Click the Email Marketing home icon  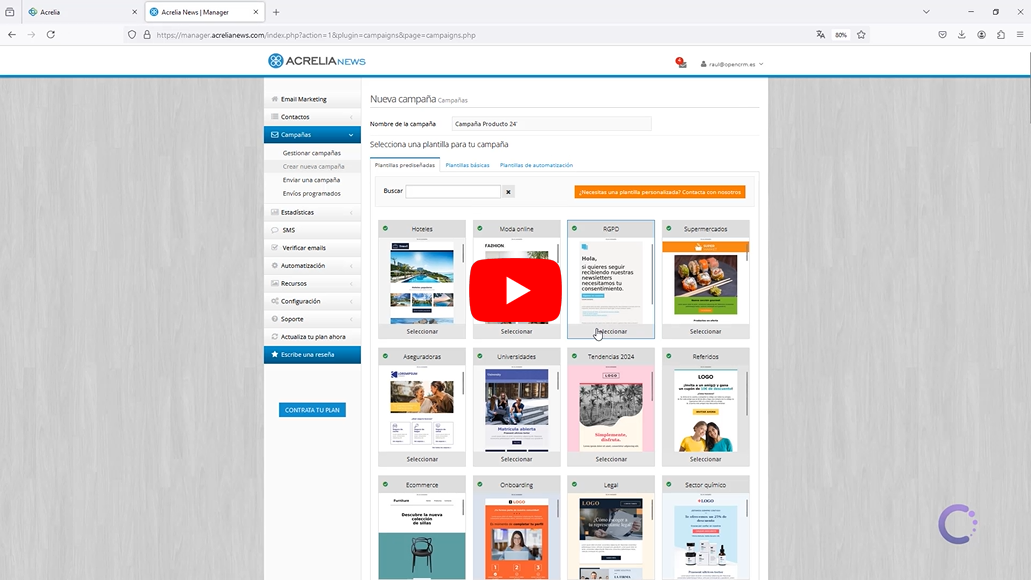274,99
